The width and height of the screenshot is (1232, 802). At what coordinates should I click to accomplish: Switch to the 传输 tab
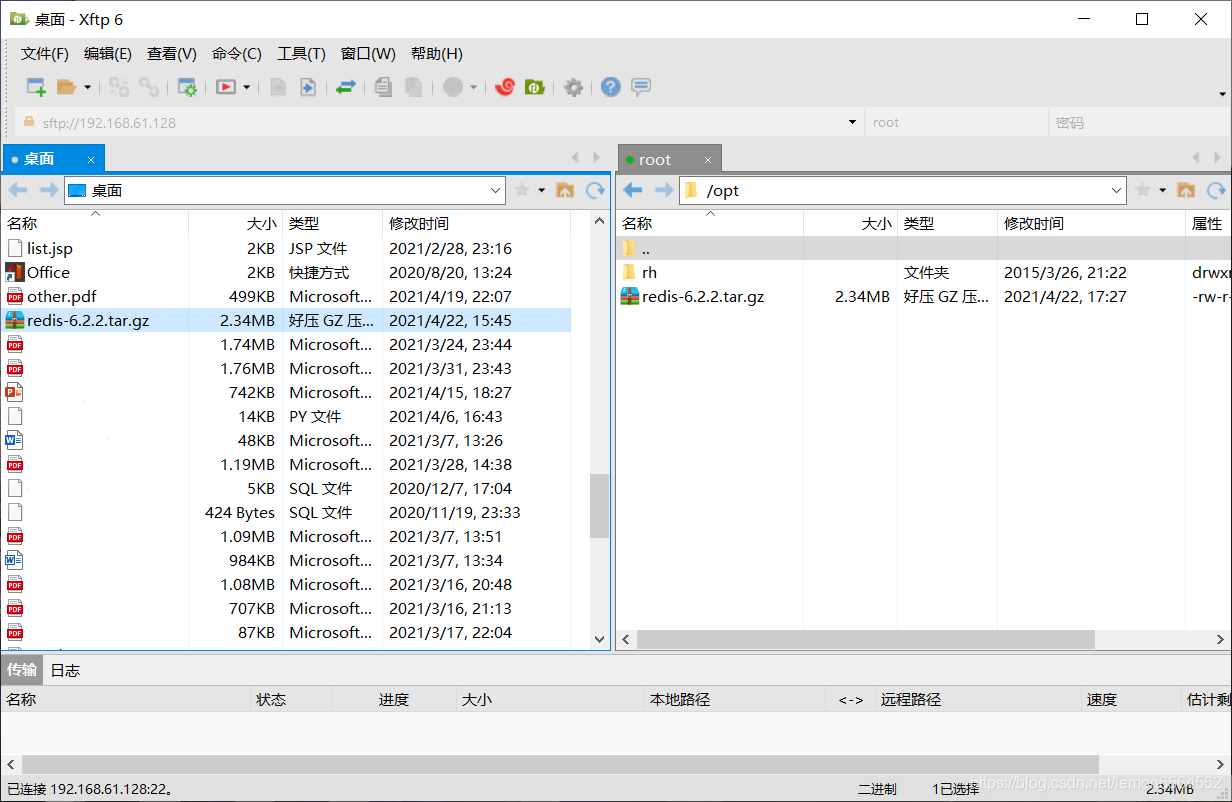pos(22,670)
